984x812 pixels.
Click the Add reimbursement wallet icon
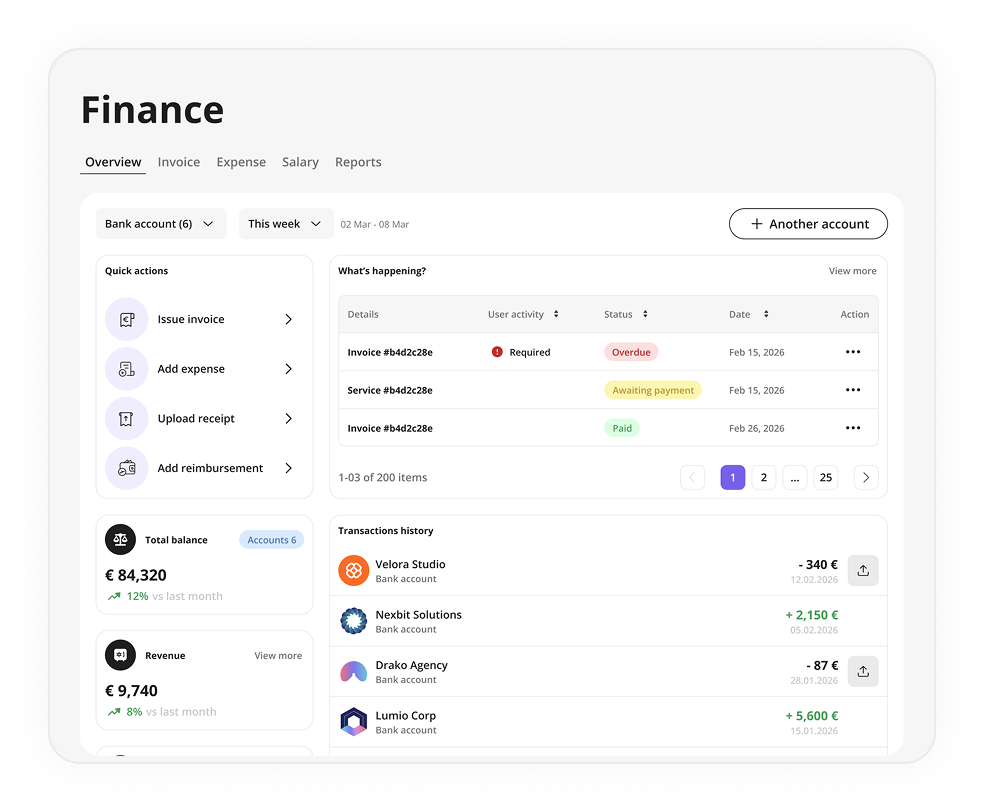point(126,468)
